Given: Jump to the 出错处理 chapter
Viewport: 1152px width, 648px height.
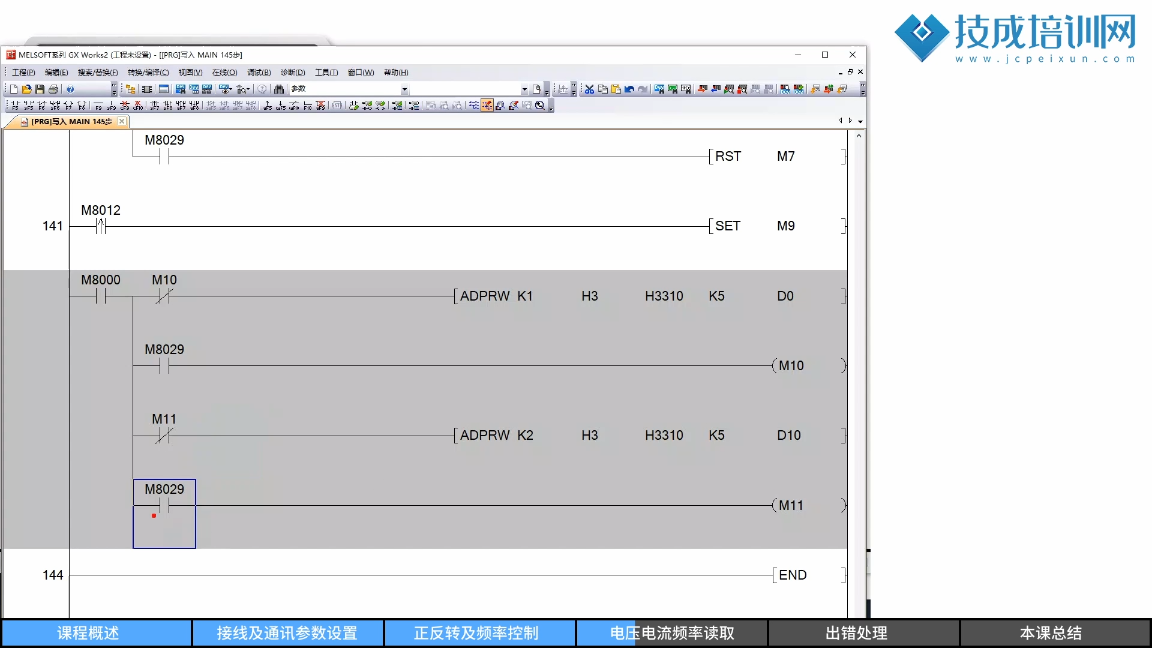Looking at the screenshot, I should click(x=863, y=633).
